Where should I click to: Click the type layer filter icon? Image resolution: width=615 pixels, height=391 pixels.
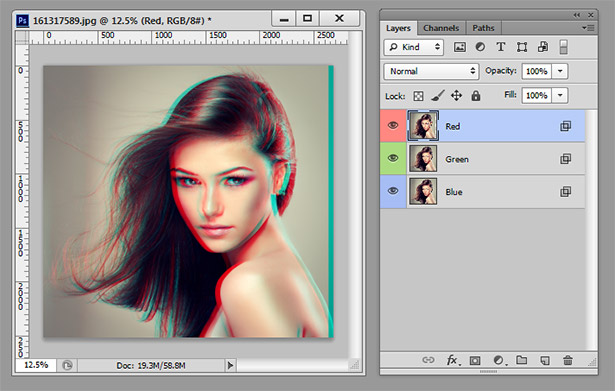click(501, 47)
